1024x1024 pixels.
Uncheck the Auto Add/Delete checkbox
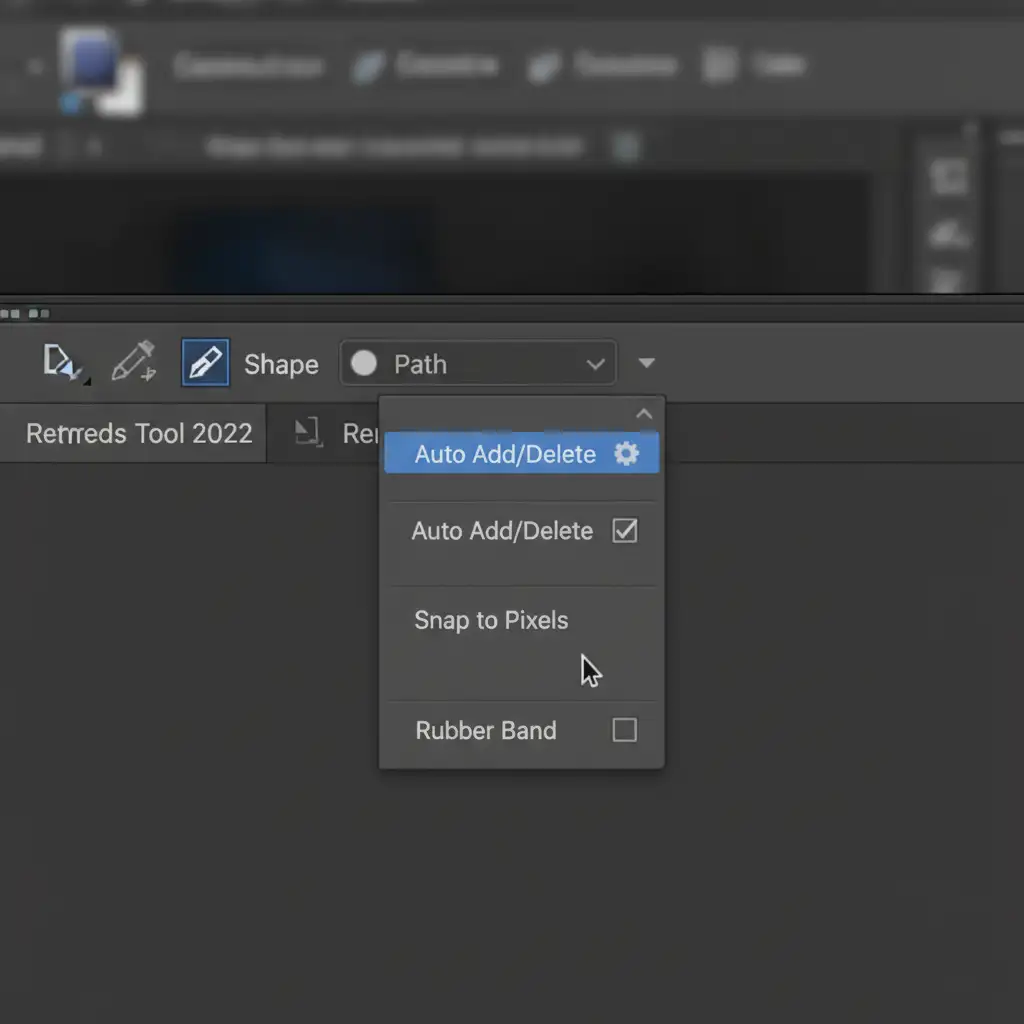pos(624,530)
